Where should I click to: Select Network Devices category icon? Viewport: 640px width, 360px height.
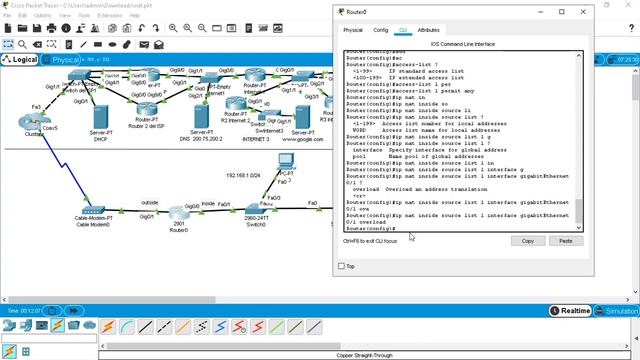(9, 325)
